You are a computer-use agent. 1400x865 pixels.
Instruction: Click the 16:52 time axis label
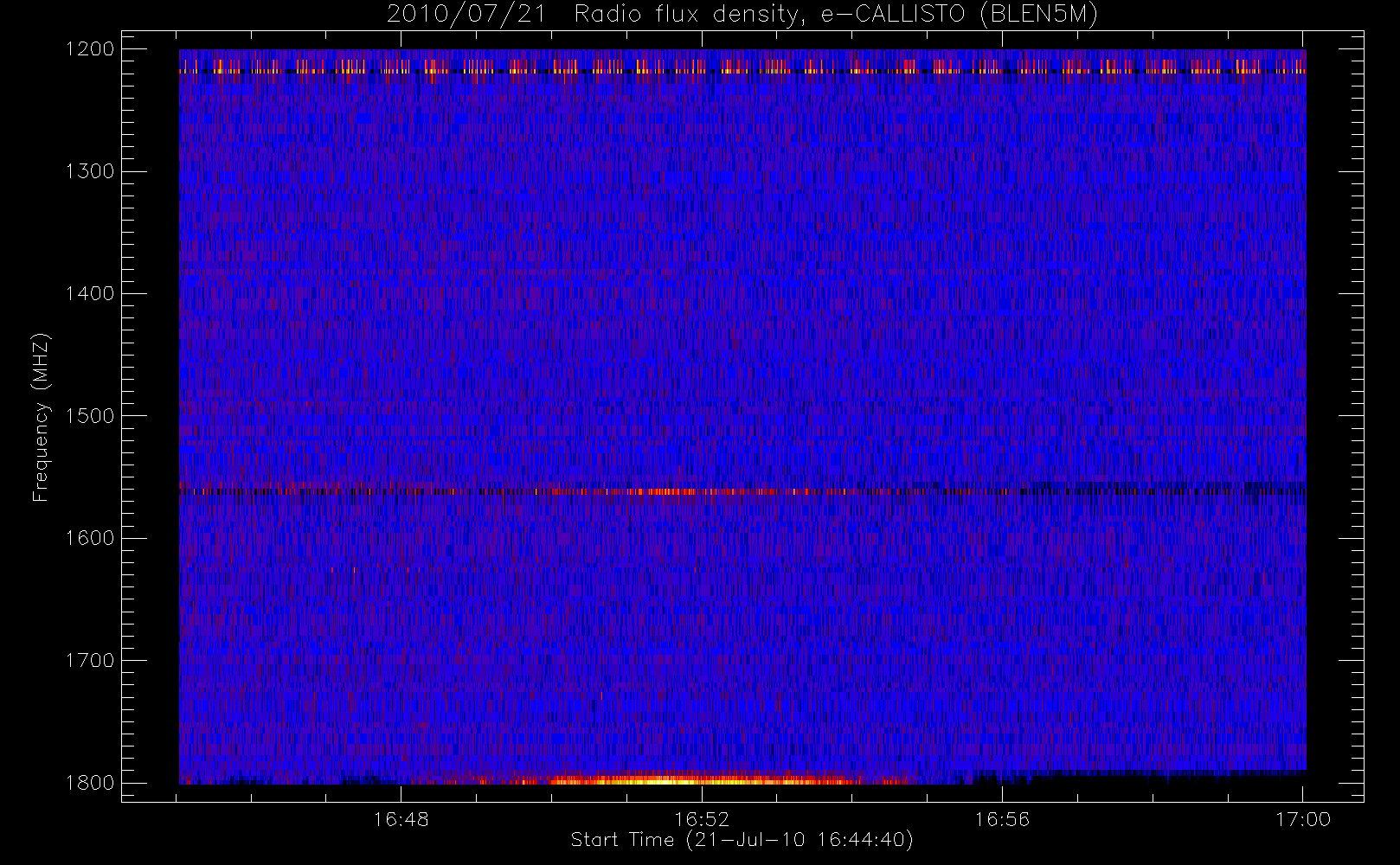coord(702,819)
